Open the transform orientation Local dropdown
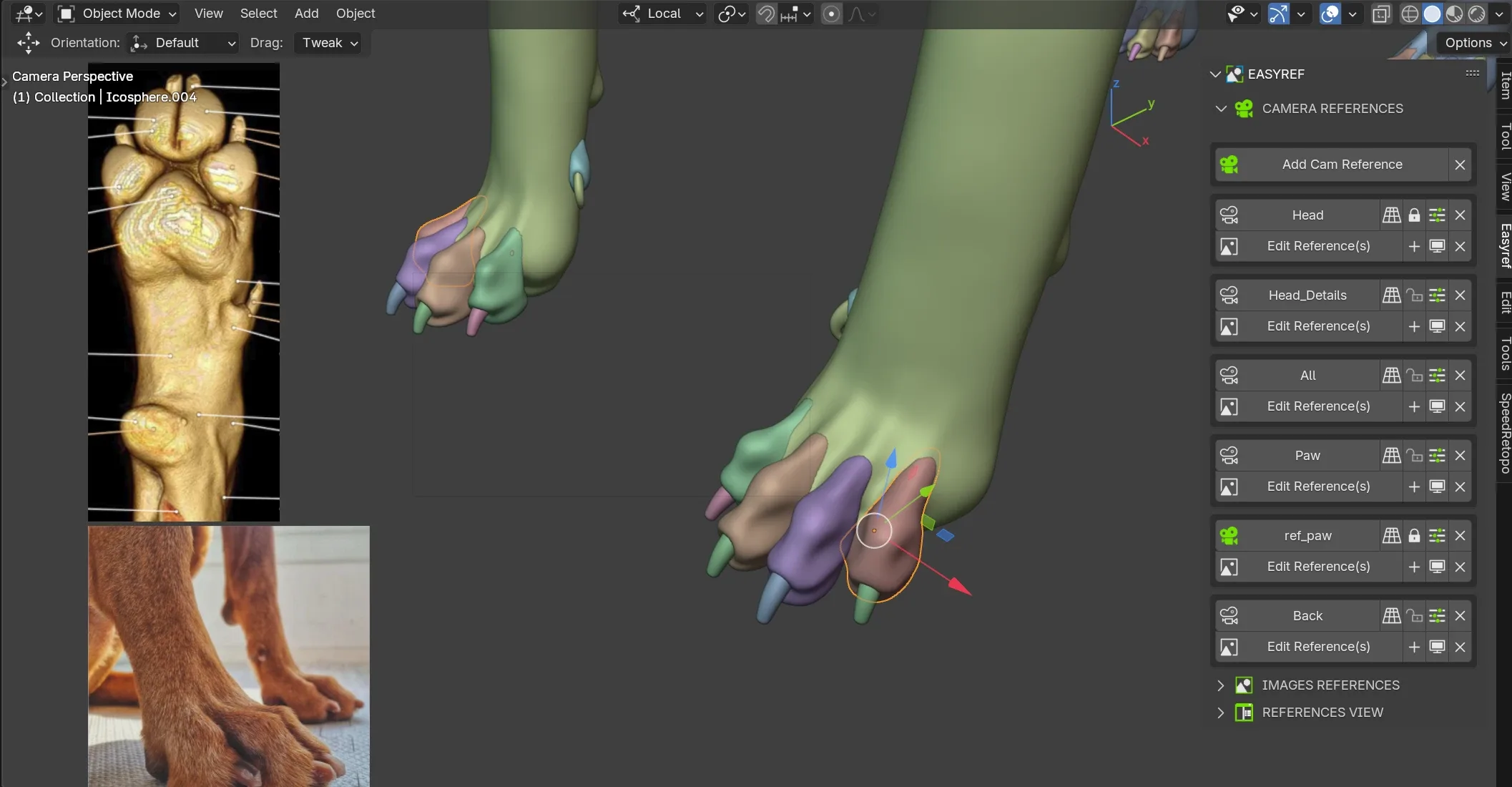The image size is (1512, 787). pyautogui.click(x=662, y=14)
